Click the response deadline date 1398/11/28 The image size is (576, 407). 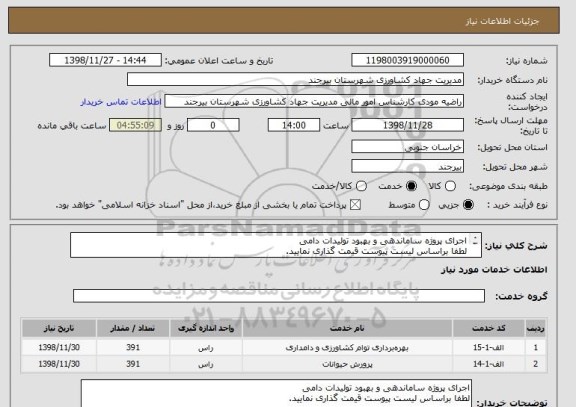(x=407, y=125)
